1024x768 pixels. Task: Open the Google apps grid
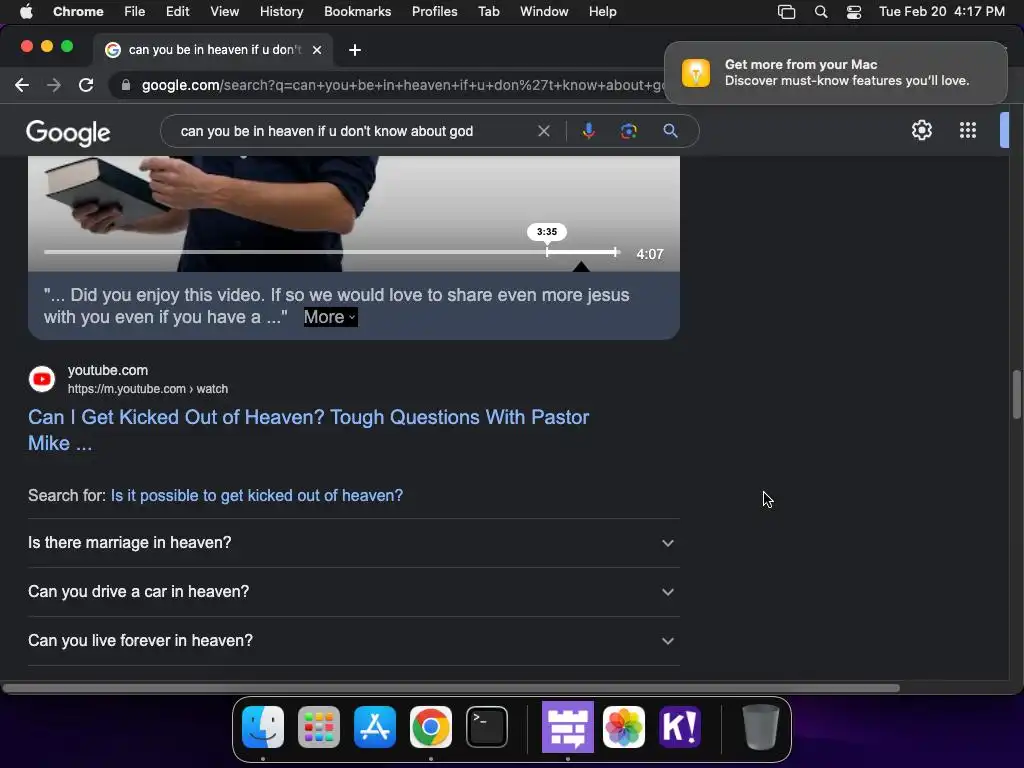968,130
